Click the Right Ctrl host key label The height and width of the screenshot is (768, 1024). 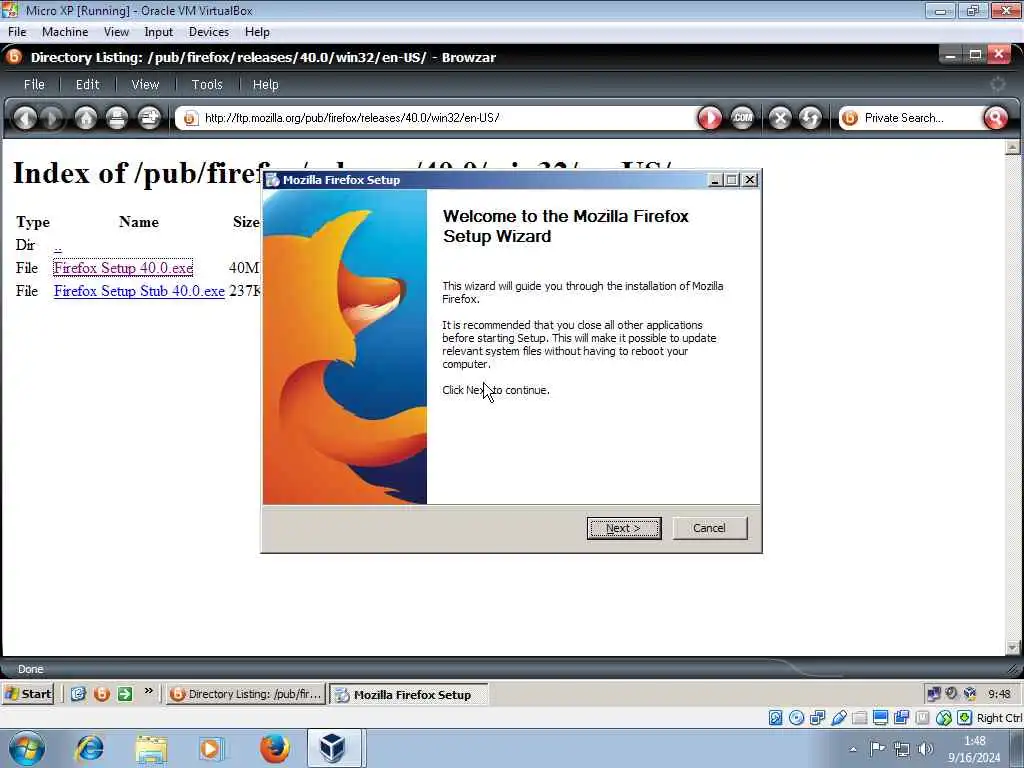click(999, 718)
